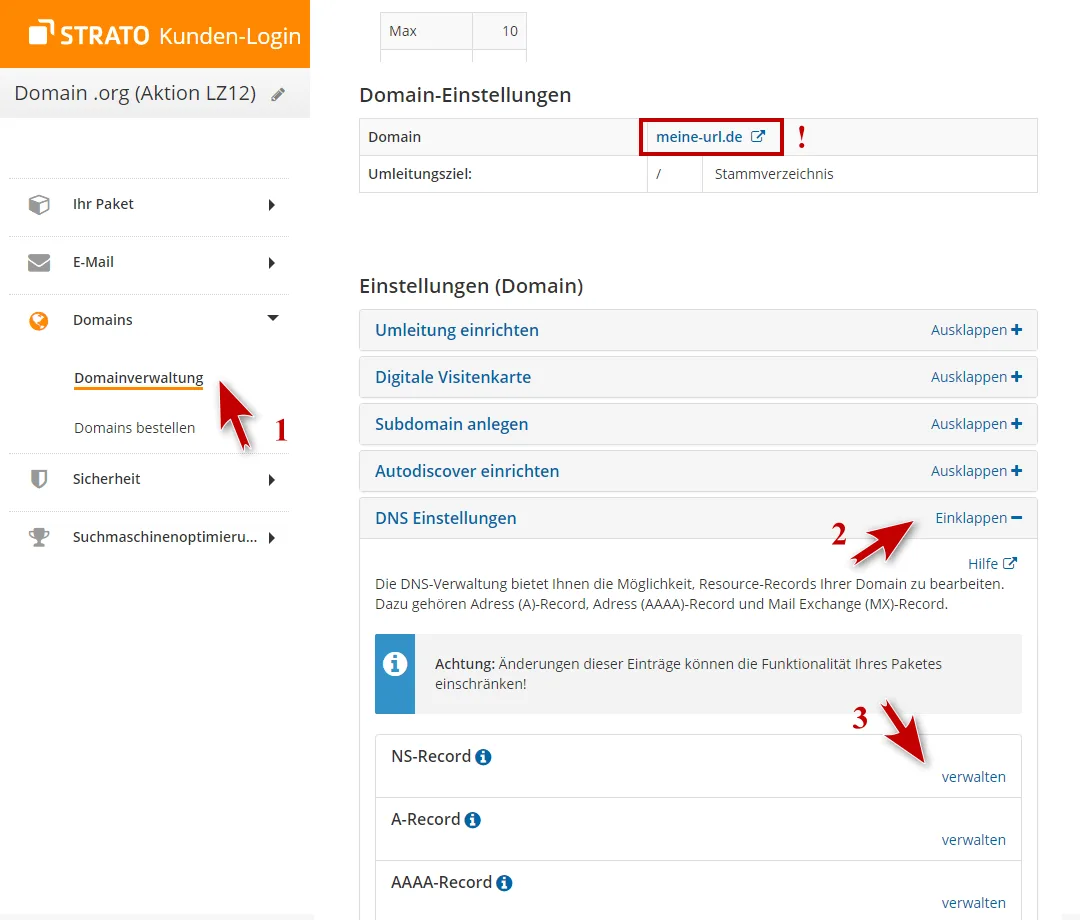Viewport: 1080px width, 920px height.
Task: Open external link icon beside meine-url.de
Action: point(758,136)
